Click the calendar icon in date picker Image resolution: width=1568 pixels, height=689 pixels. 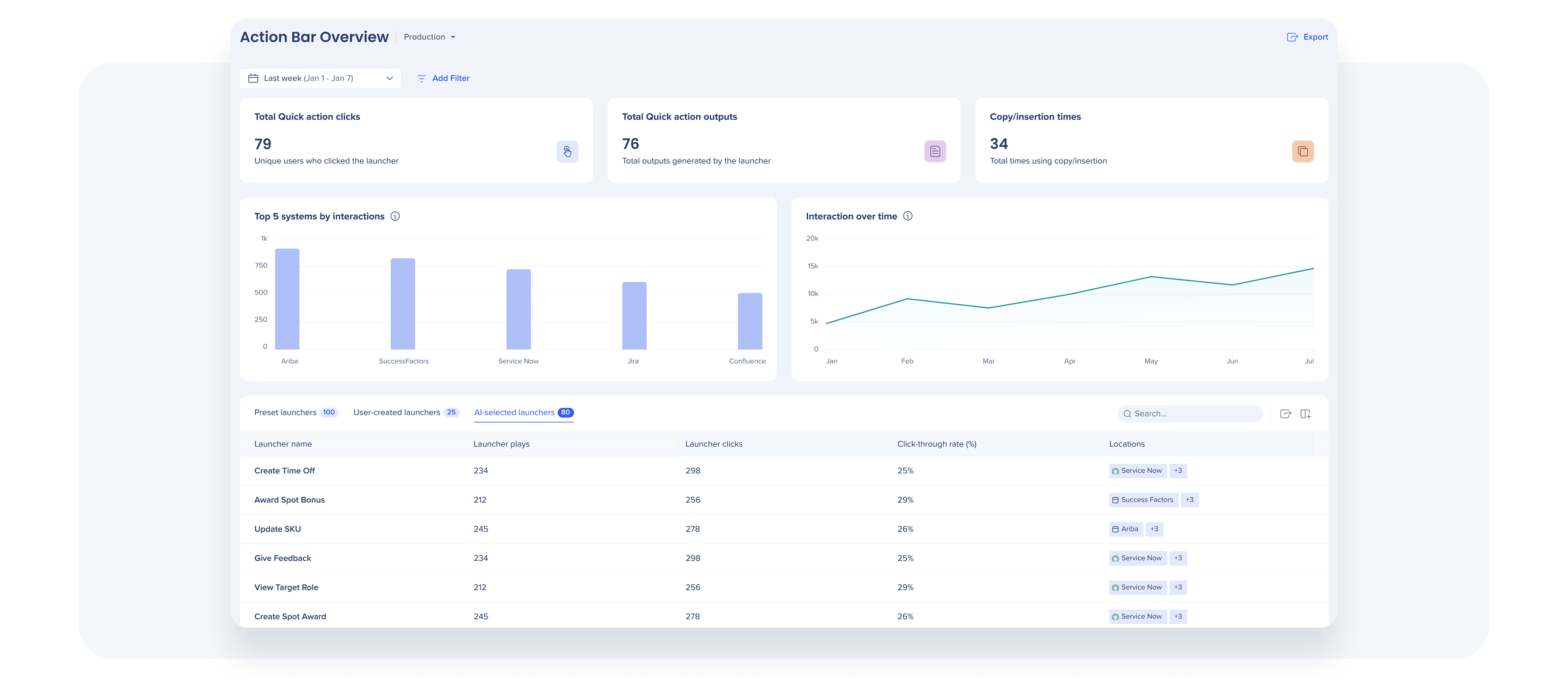[x=253, y=78]
